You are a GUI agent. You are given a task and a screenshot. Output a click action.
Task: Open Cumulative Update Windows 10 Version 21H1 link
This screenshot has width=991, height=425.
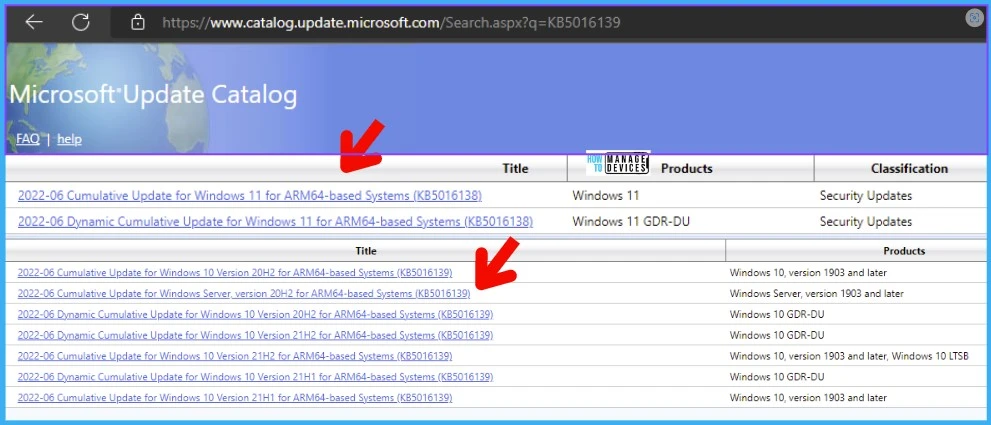click(x=234, y=398)
